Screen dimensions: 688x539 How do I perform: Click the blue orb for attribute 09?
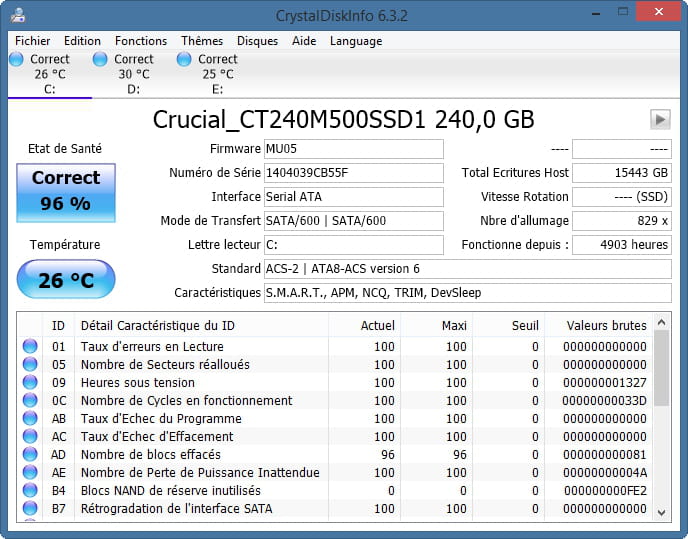coord(30,382)
